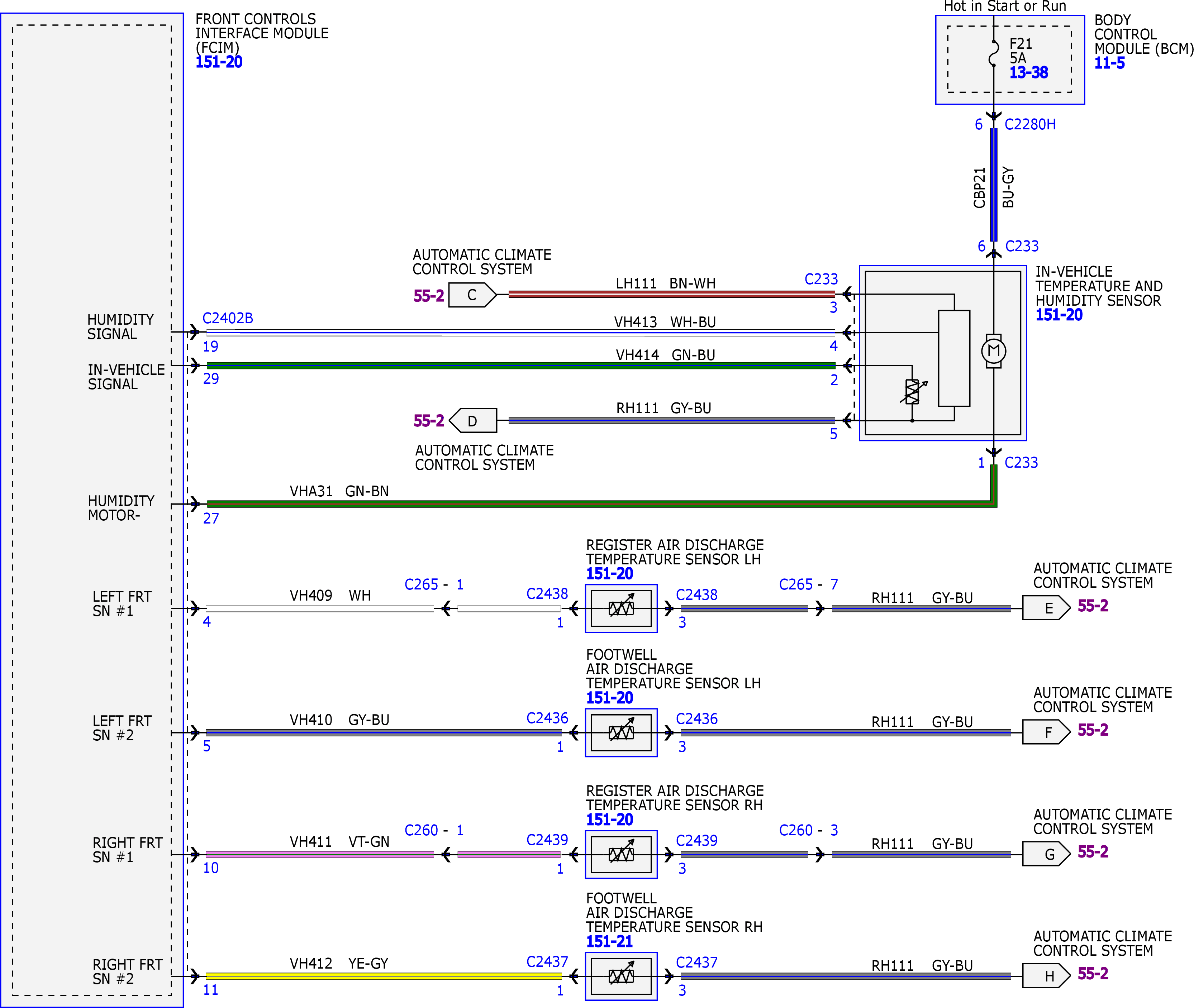Click connector label C260 - 3
Viewport: 1194px width, 1008px height.
tap(809, 830)
